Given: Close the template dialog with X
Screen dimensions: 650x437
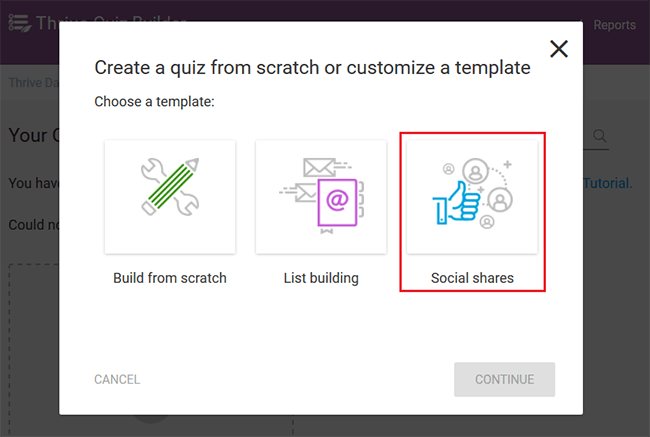Looking at the screenshot, I should tap(559, 49).
